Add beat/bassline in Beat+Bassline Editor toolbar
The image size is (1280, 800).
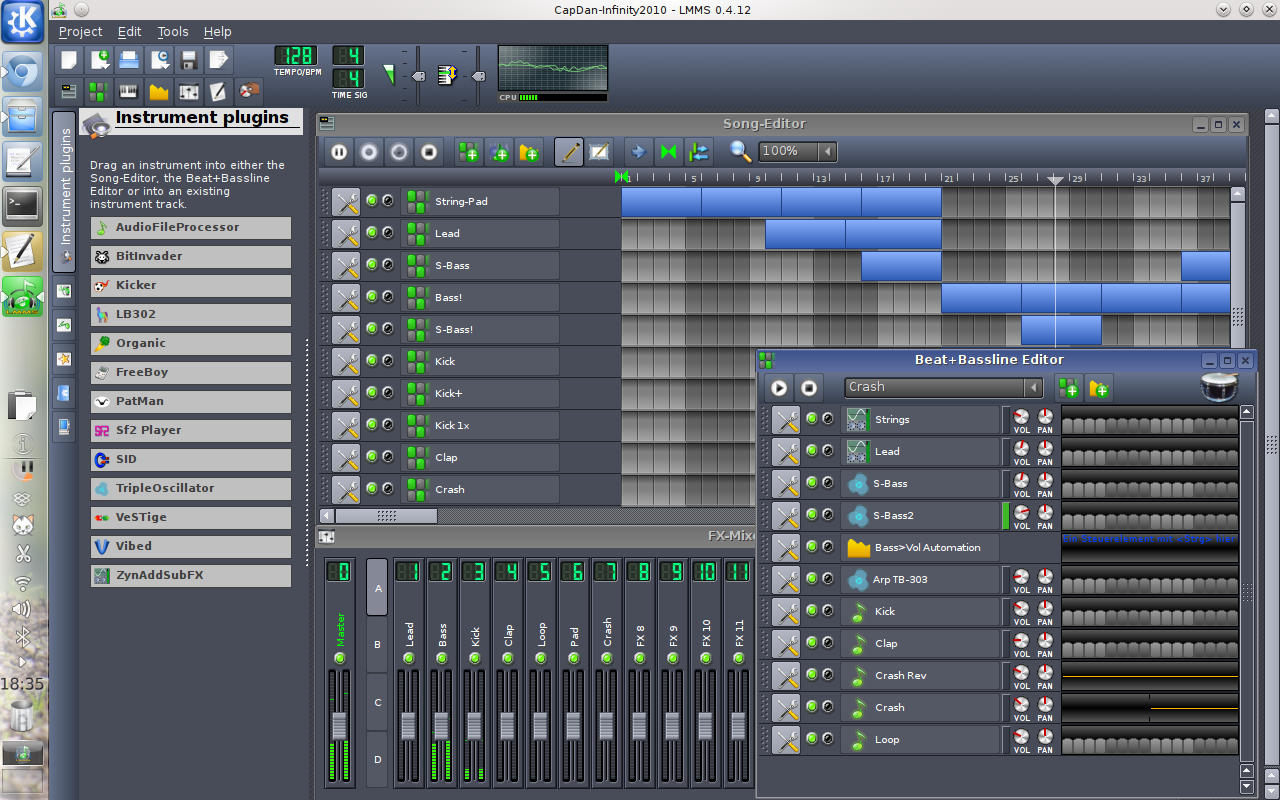[1069, 387]
